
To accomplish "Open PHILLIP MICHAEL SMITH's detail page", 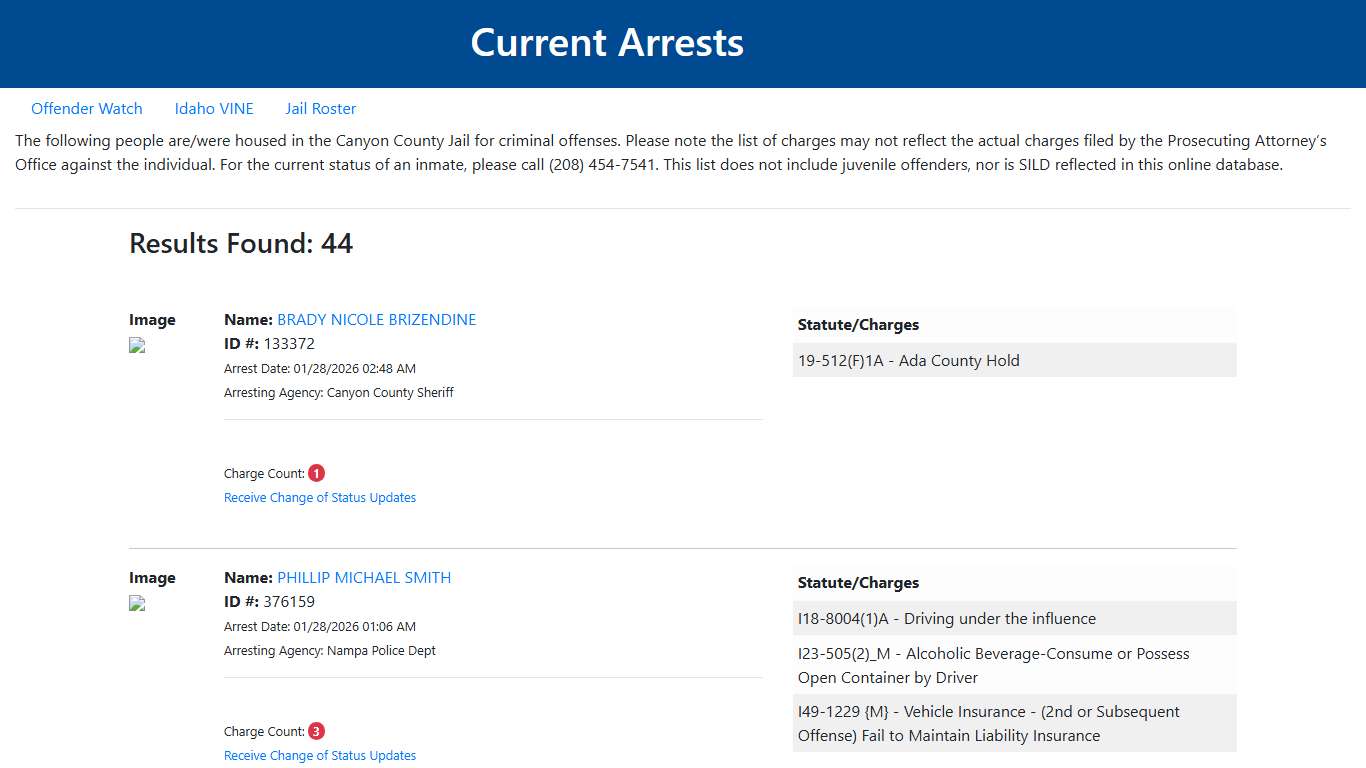I will 364,577.
